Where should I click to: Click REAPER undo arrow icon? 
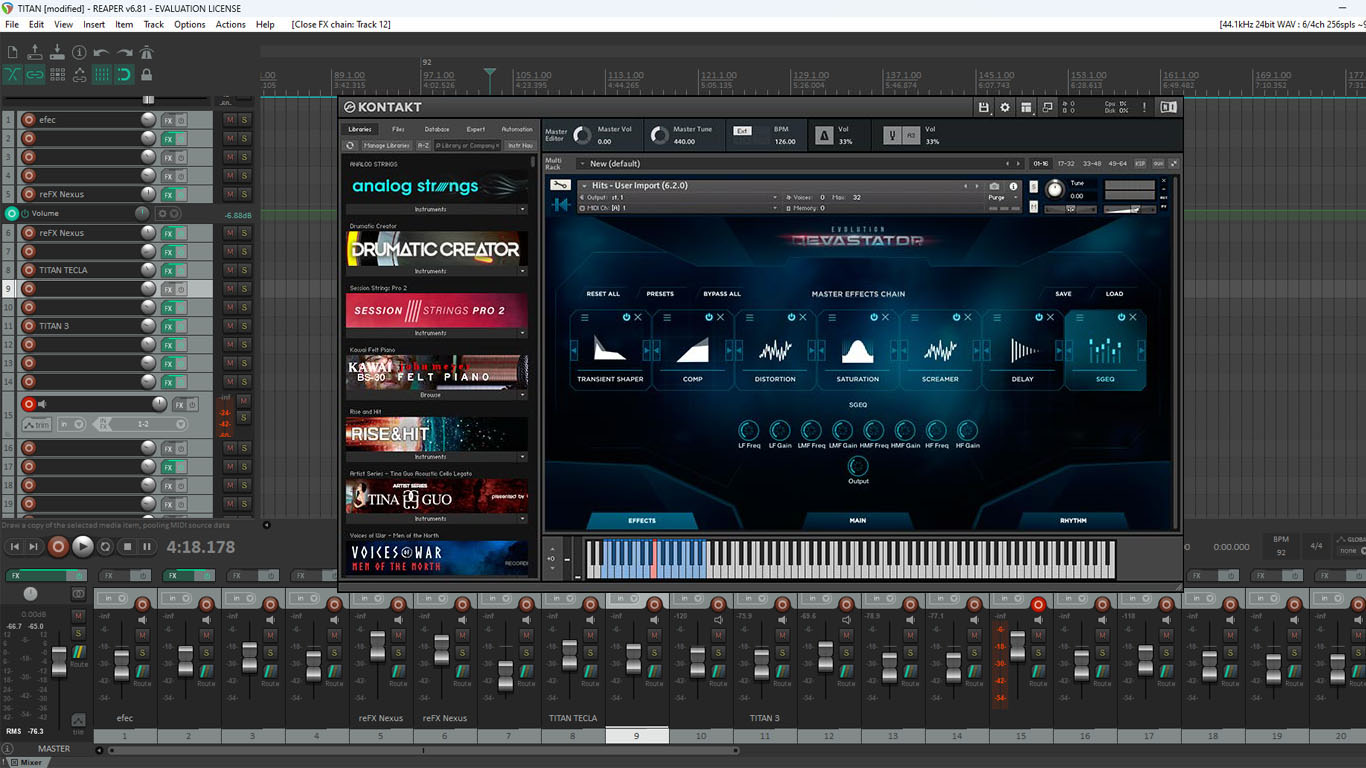101,52
